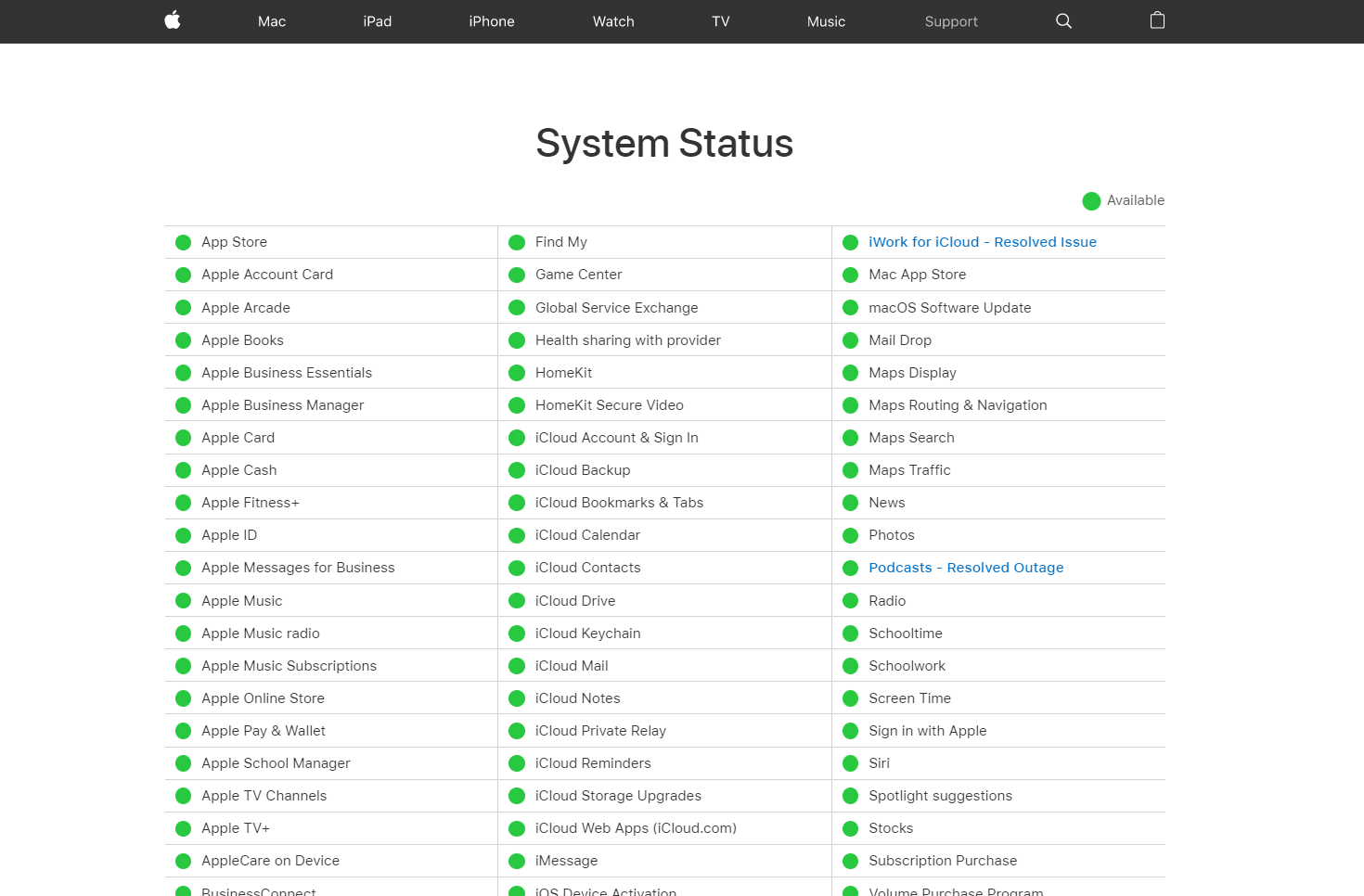Click green dot beside Mail Drop
This screenshot has height=896, width=1364.
click(x=850, y=340)
